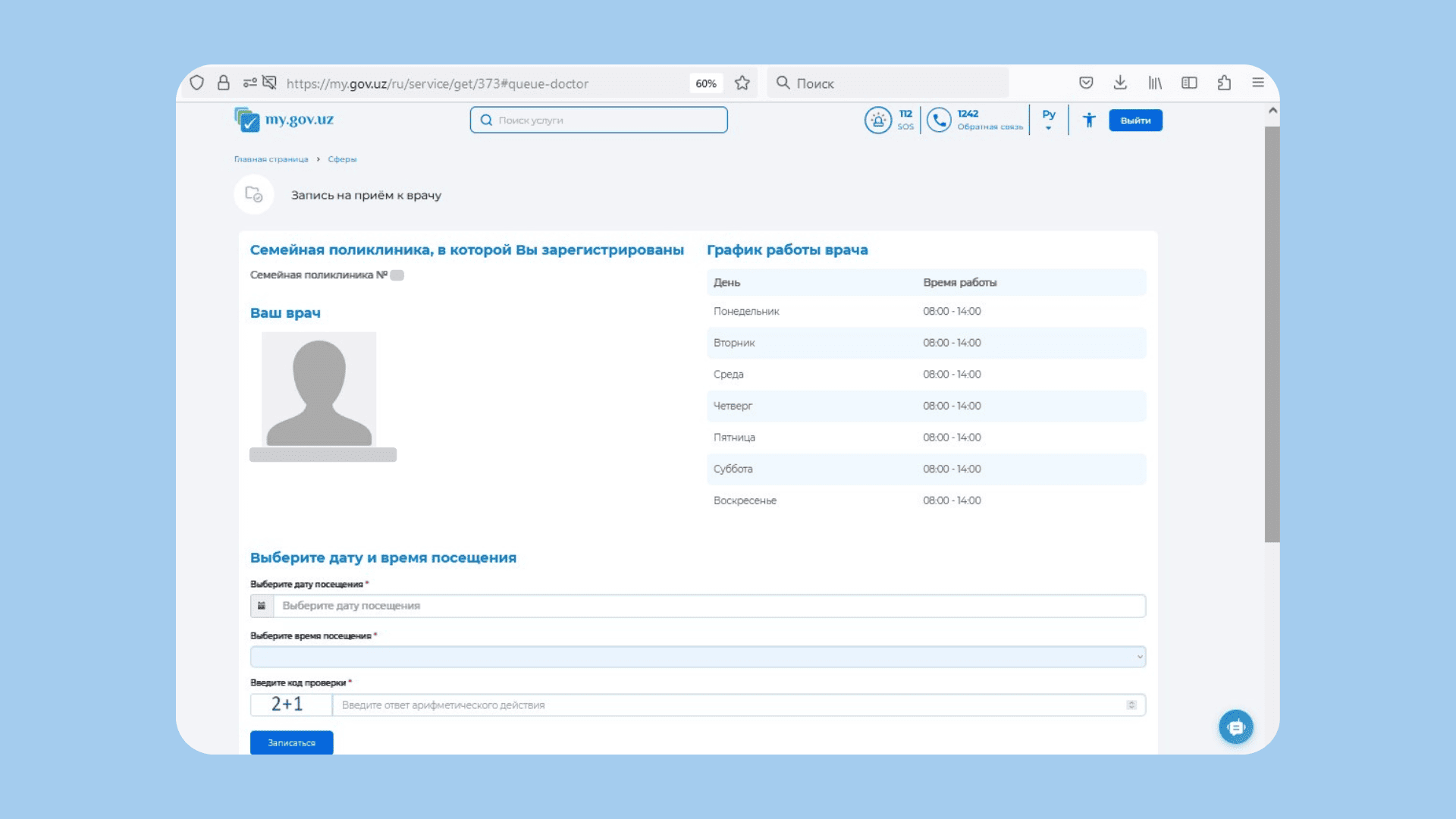Open the visit time dropdown
This screenshot has width=1456, height=819.
pos(698,657)
